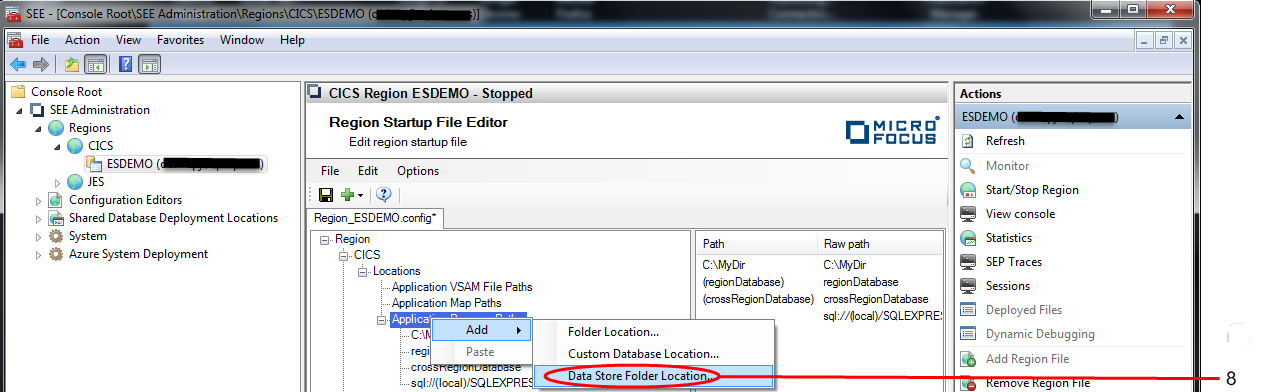Click the Back arrow in the MMC toolbar

[16, 65]
